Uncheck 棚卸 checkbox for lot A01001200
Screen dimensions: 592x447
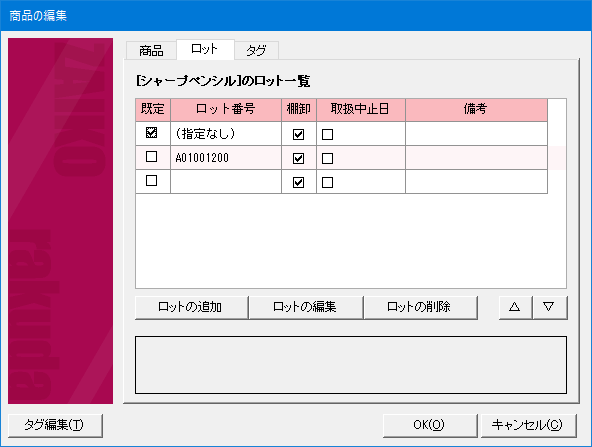(x=298, y=159)
